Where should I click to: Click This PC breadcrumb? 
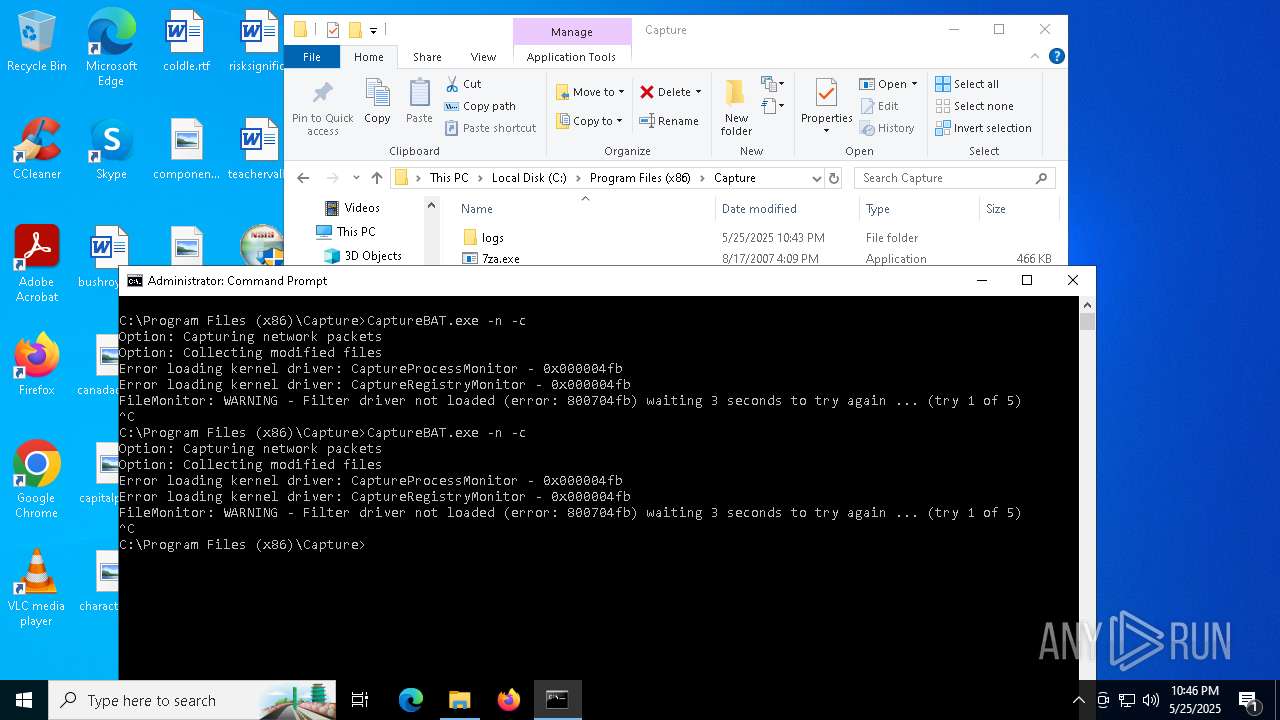[449, 178]
